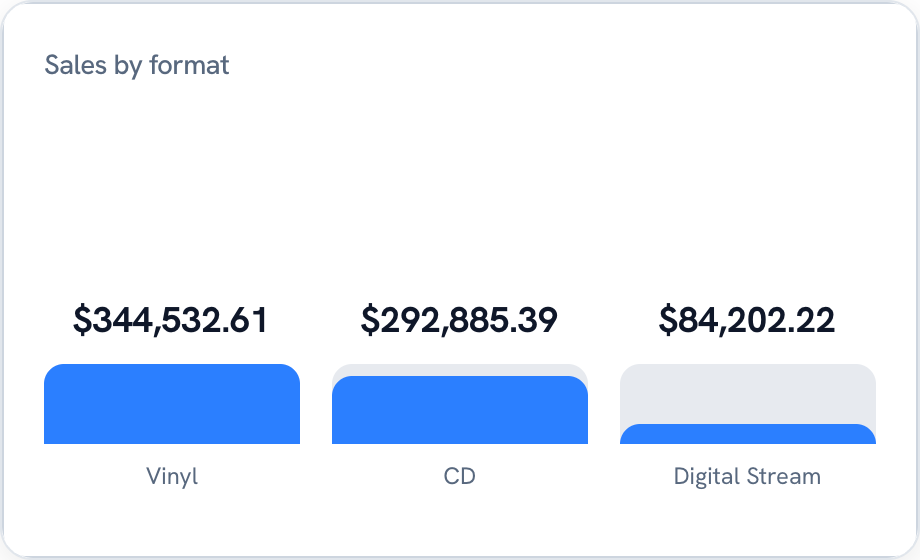Click the blue CD sales bar
The width and height of the screenshot is (920, 560).
[x=460, y=410]
